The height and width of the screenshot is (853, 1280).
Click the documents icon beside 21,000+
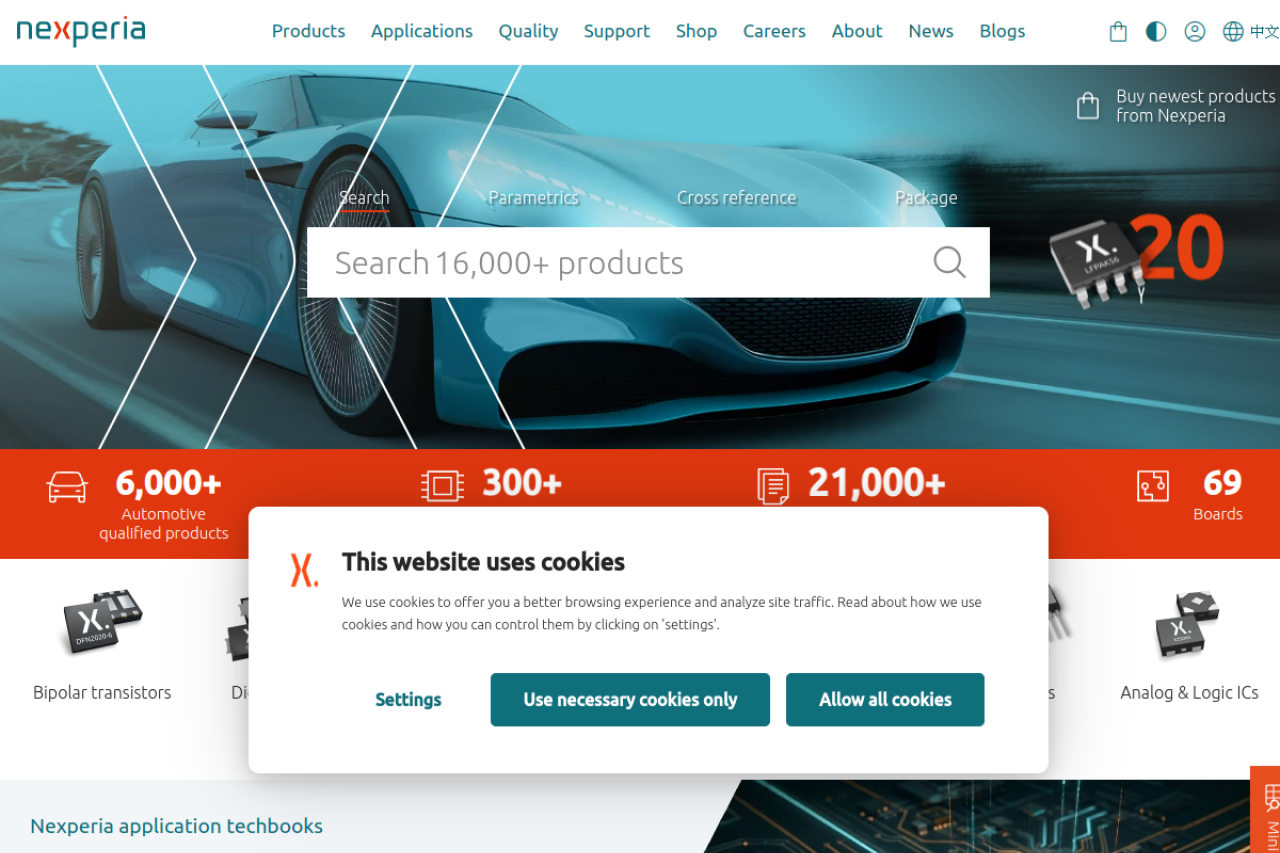click(x=773, y=486)
